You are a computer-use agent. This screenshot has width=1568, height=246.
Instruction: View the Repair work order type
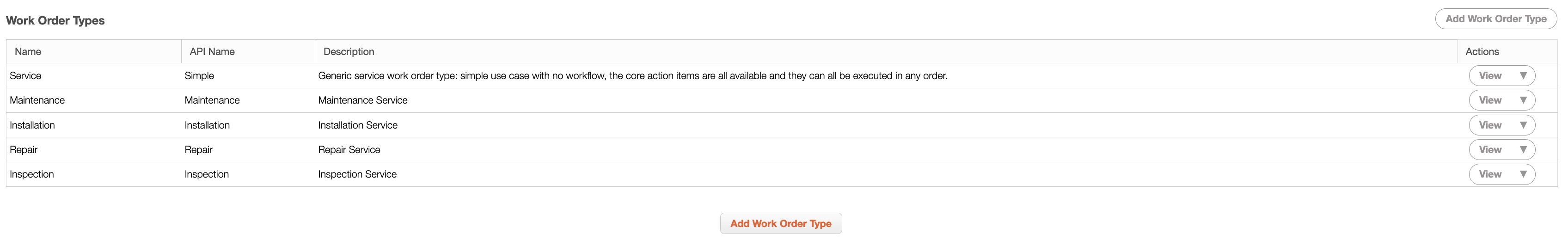coord(1489,150)
